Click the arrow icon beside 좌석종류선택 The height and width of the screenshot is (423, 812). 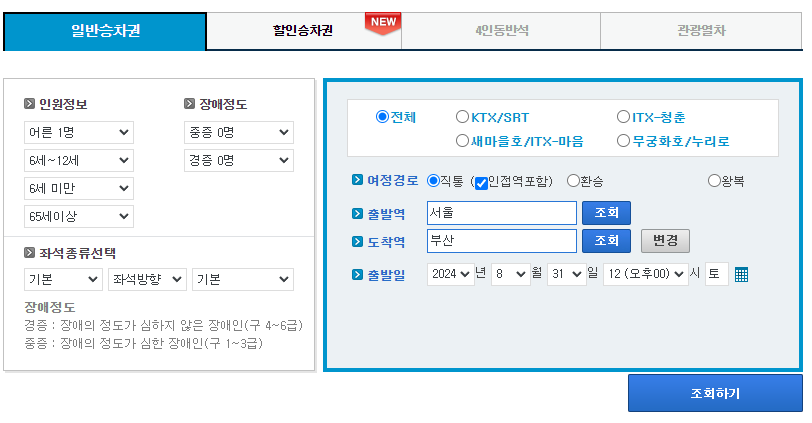point(30,253)
